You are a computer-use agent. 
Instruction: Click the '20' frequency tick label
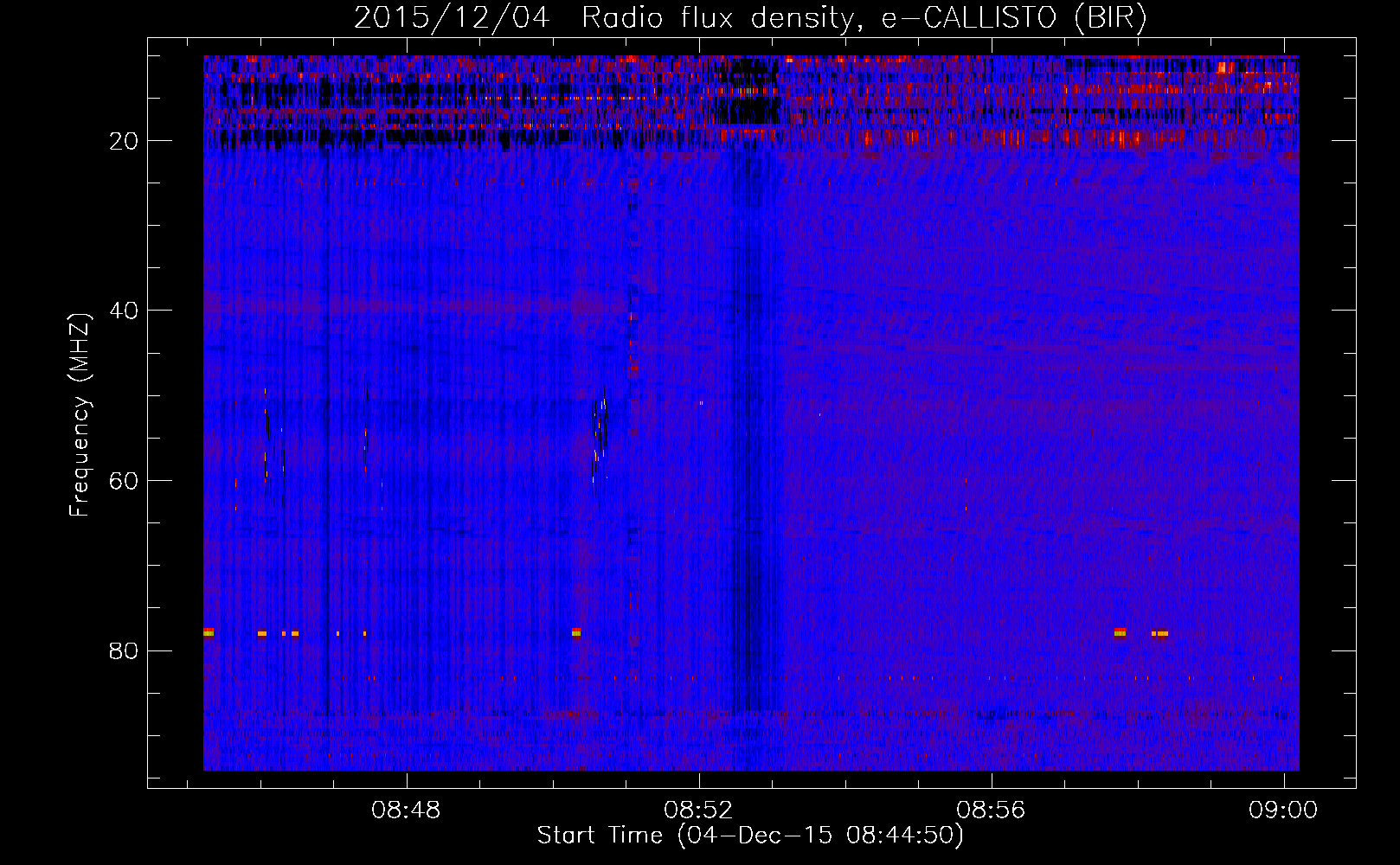(125, 141)
